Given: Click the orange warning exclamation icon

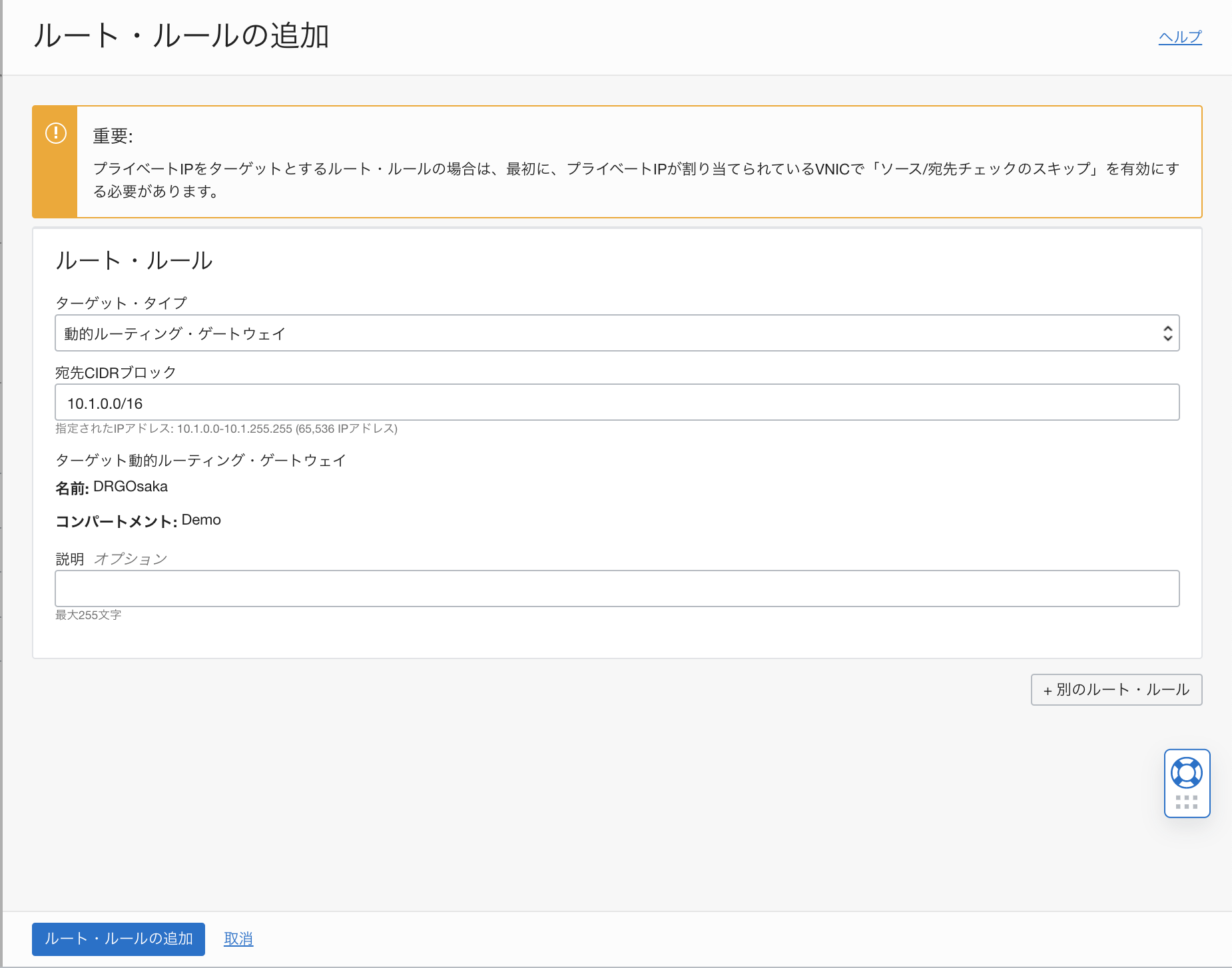Looking at the screenshot, I should tap(55, 132).
